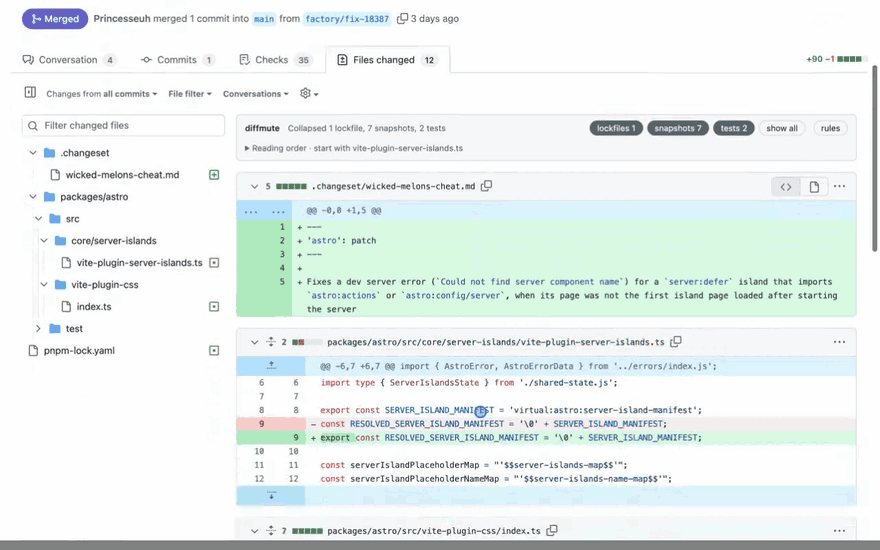Open options menu for vite-plugin-css/index.ts
880x550 pixels.
click(839, 530)
